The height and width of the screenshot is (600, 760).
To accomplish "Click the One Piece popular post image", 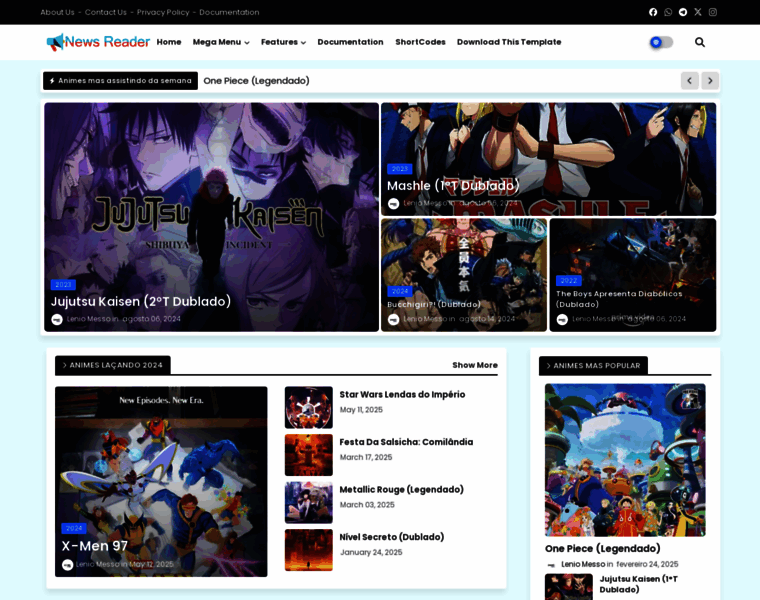I will (625, 460).
